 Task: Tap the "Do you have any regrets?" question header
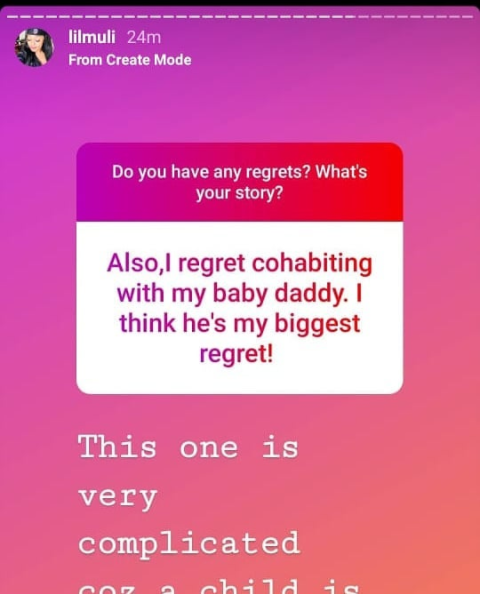239,182
